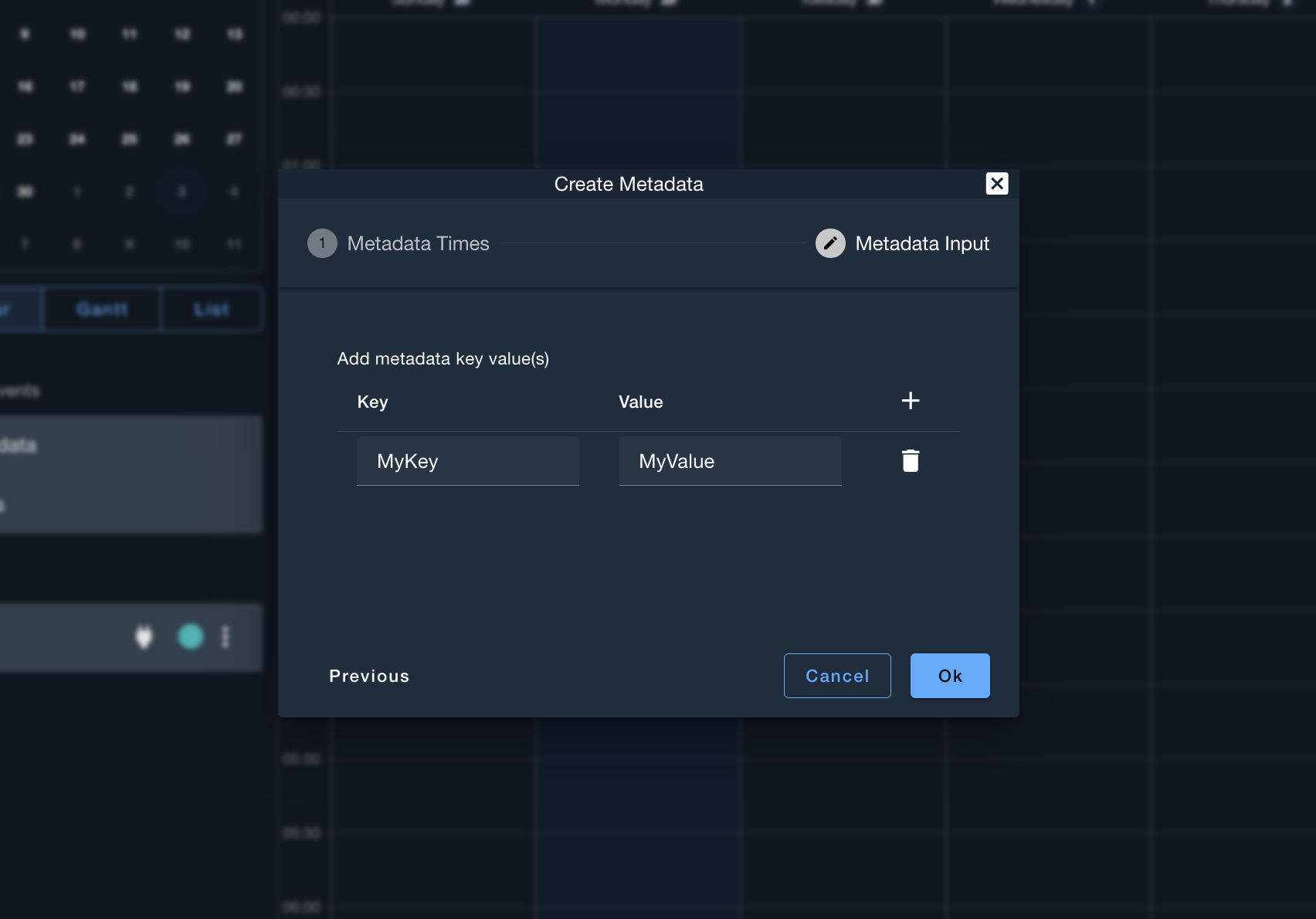This screenshot has height=919, width=1316.
Task: Jump to the Metadata Times step label
Action: 418,243
